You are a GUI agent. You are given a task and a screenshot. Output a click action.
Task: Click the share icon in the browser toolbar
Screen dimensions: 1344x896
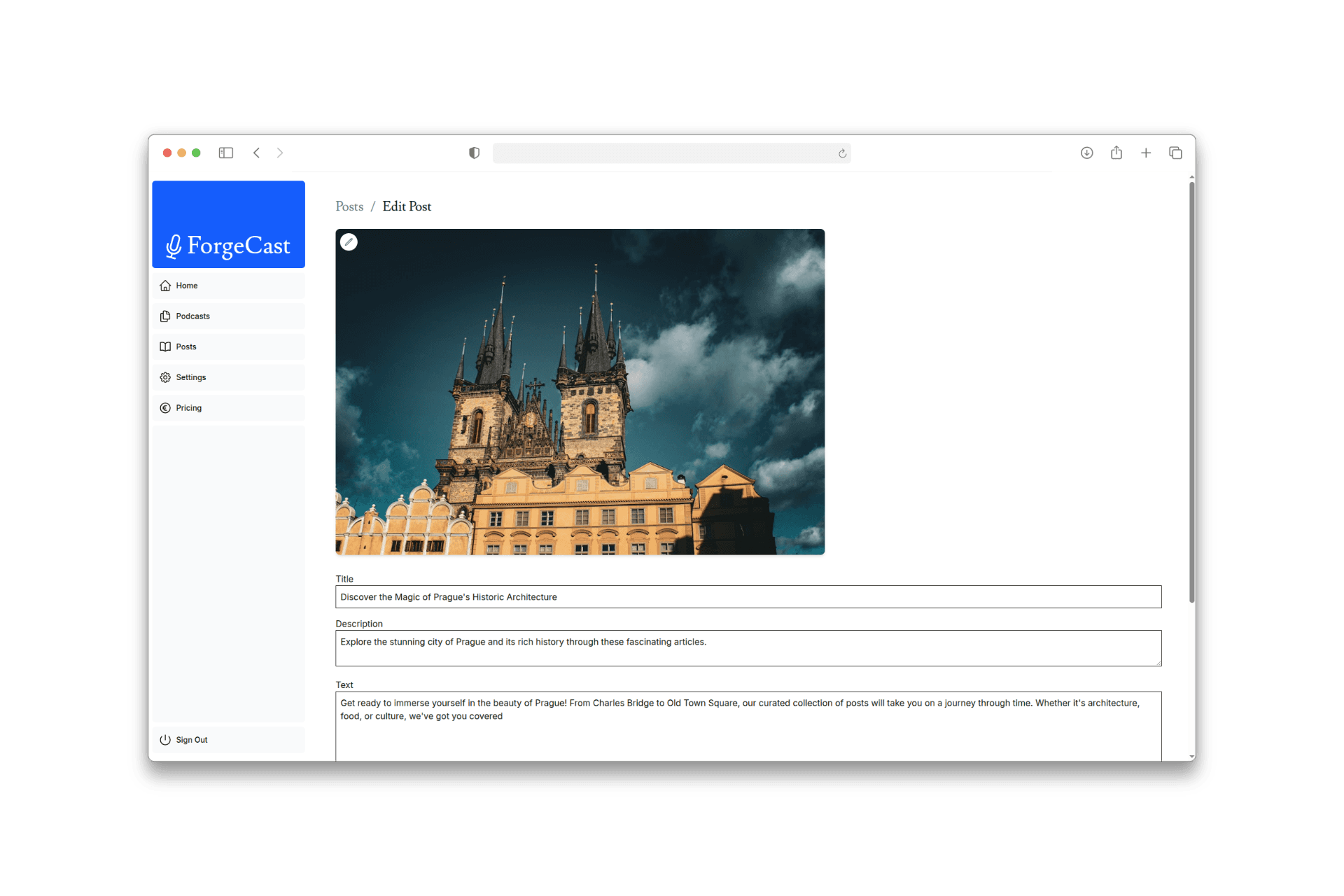1116,153
